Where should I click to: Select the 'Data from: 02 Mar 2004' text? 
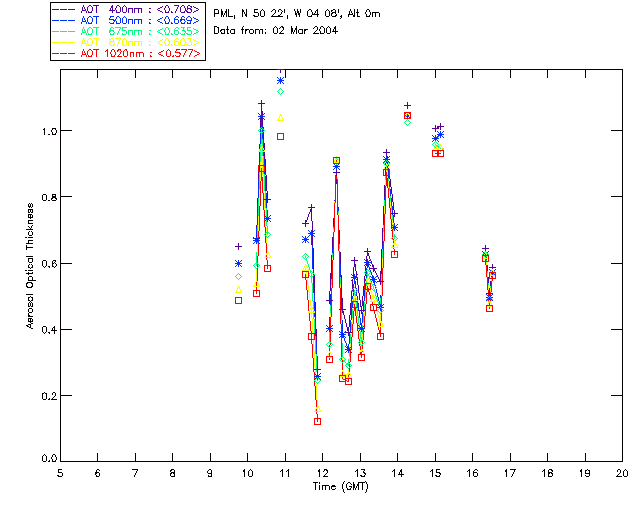(276, 31)
